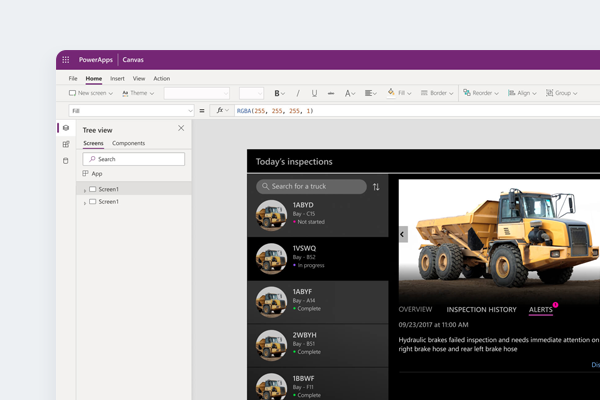Image resolution: width=600 pixels, height=400 pixels.
Task: Open the INSPECTION HISTORY tab
Action: coord(481,310)
